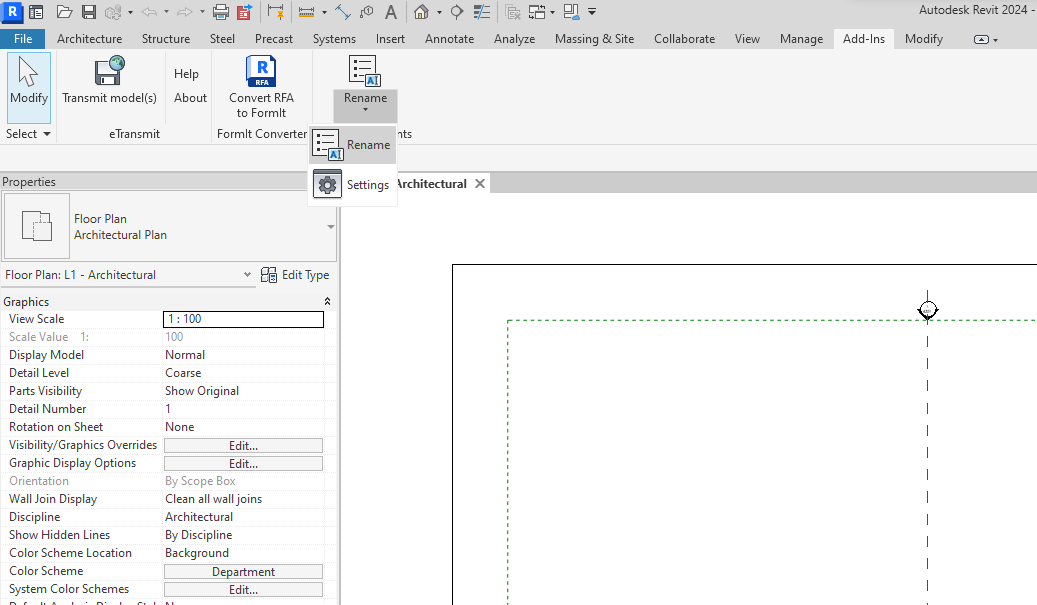
Task: Click the Save floppy disk icon
Action: click(89, 12)
